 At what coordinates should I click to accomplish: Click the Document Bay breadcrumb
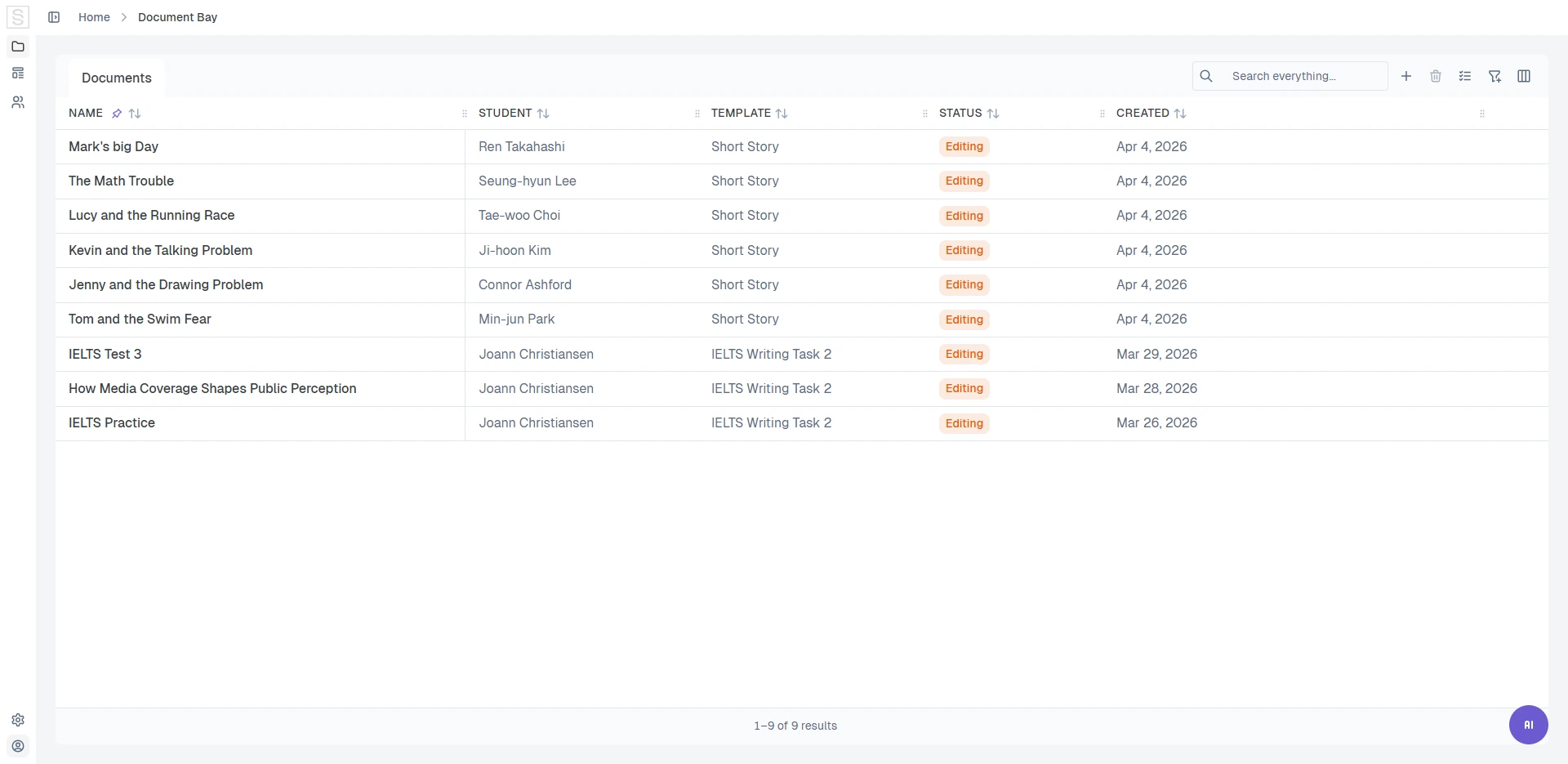click(177, 17)
